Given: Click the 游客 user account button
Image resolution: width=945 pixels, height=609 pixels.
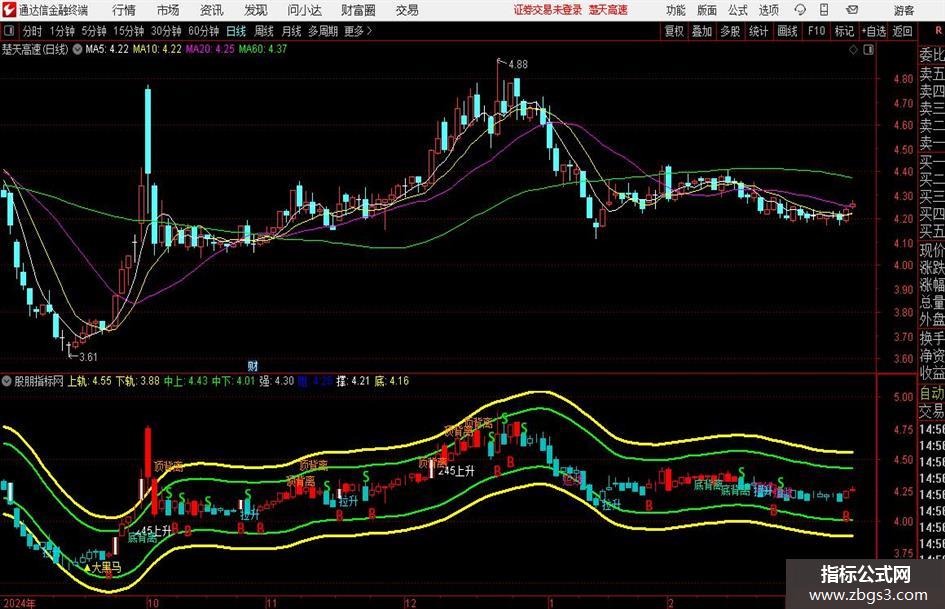Looking at the screenshot, I should pyautogui.click(x=903, y=10).
